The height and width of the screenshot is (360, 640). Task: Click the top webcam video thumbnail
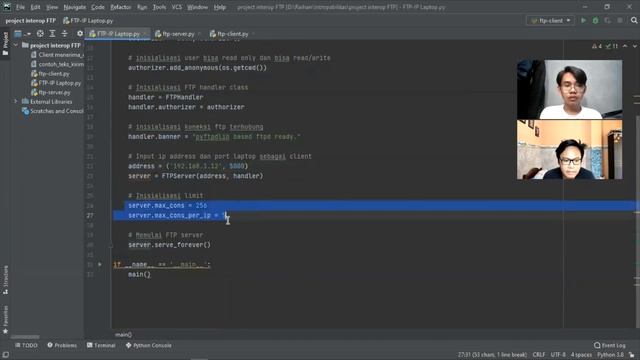569,89
